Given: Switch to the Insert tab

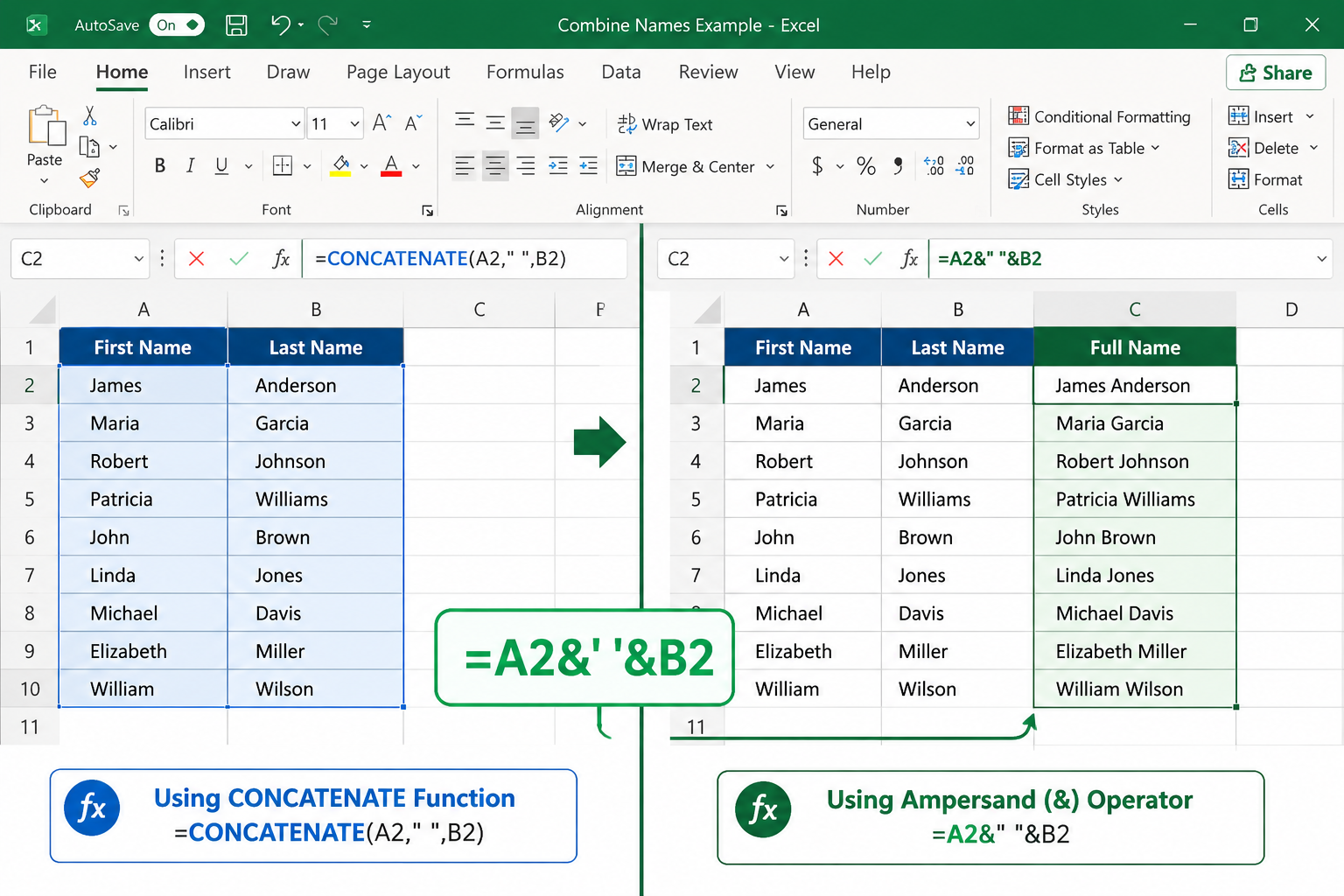Looking at the screenshot, I should (207, 72).
